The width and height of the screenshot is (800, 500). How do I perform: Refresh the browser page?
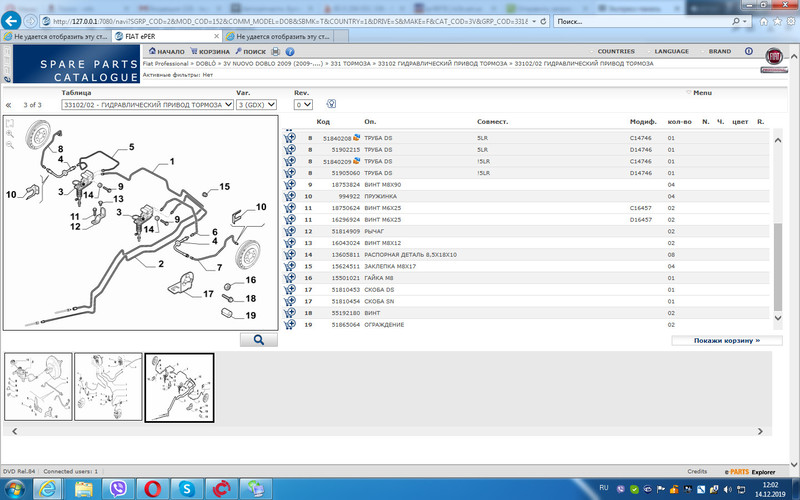coord(543,21)
